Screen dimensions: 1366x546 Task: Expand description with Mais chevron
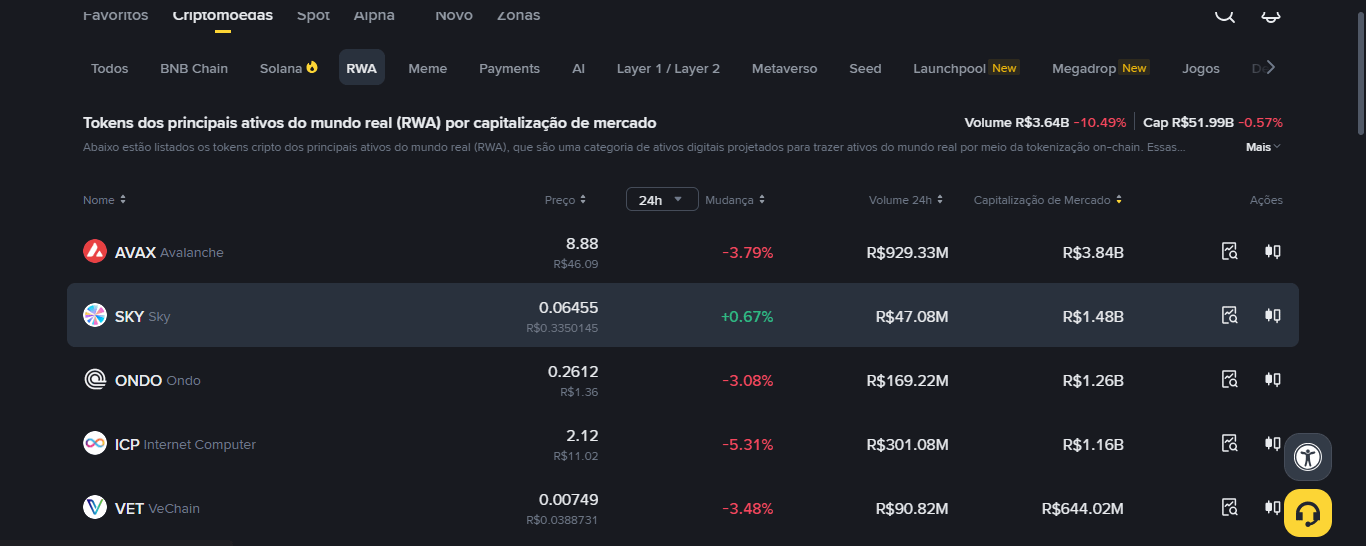point(1263,147)
